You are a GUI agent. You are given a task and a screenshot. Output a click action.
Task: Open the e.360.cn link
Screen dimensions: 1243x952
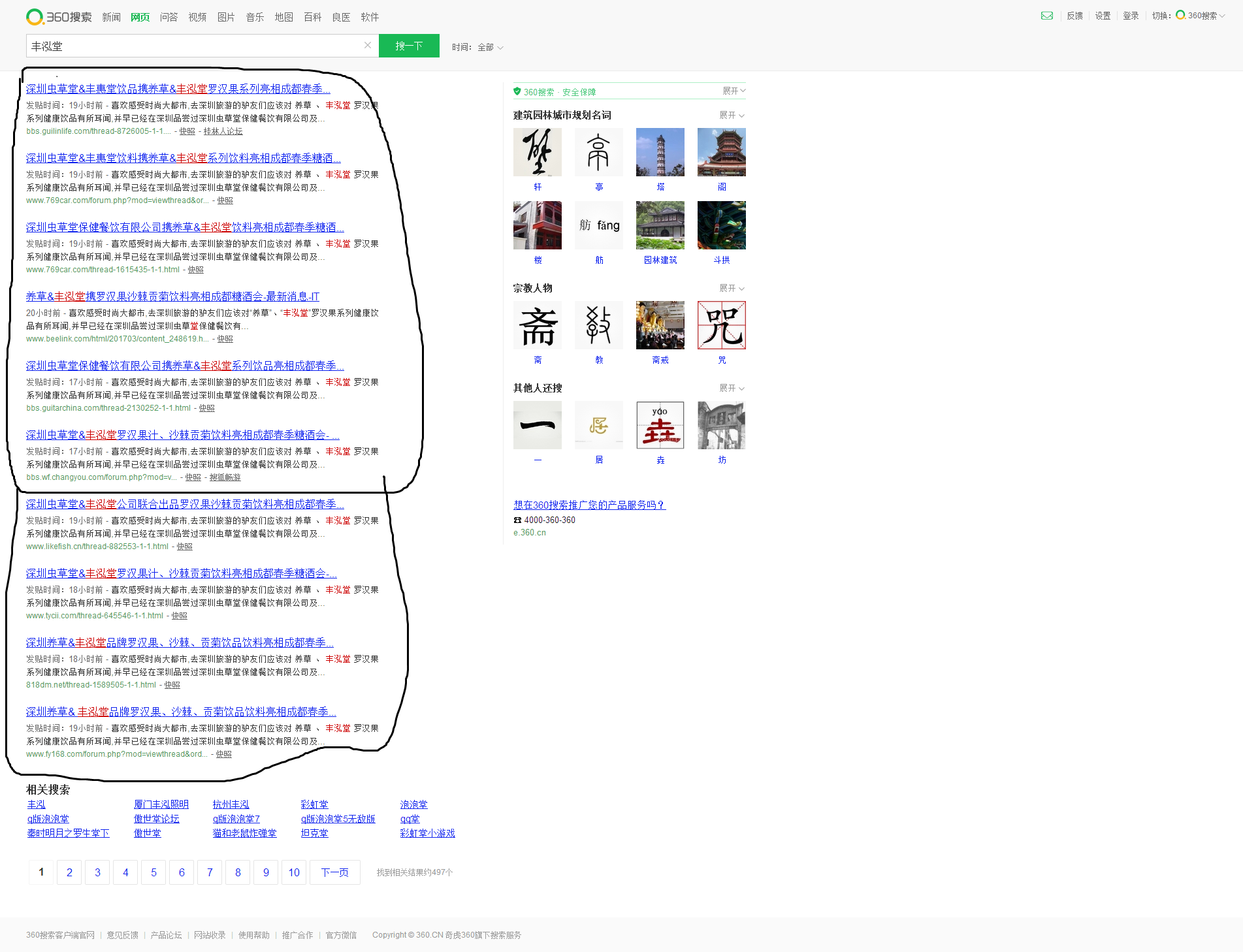530,533
